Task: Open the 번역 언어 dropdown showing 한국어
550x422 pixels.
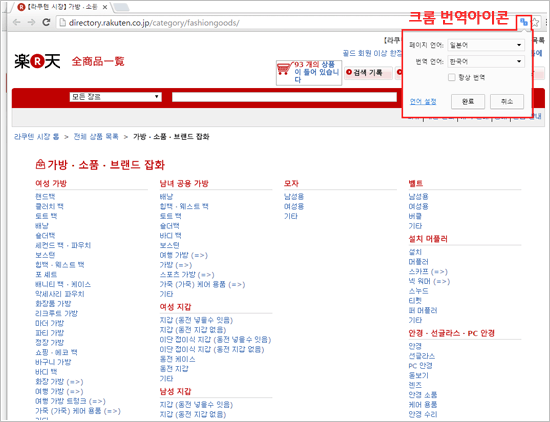Action: coord(486,61)
